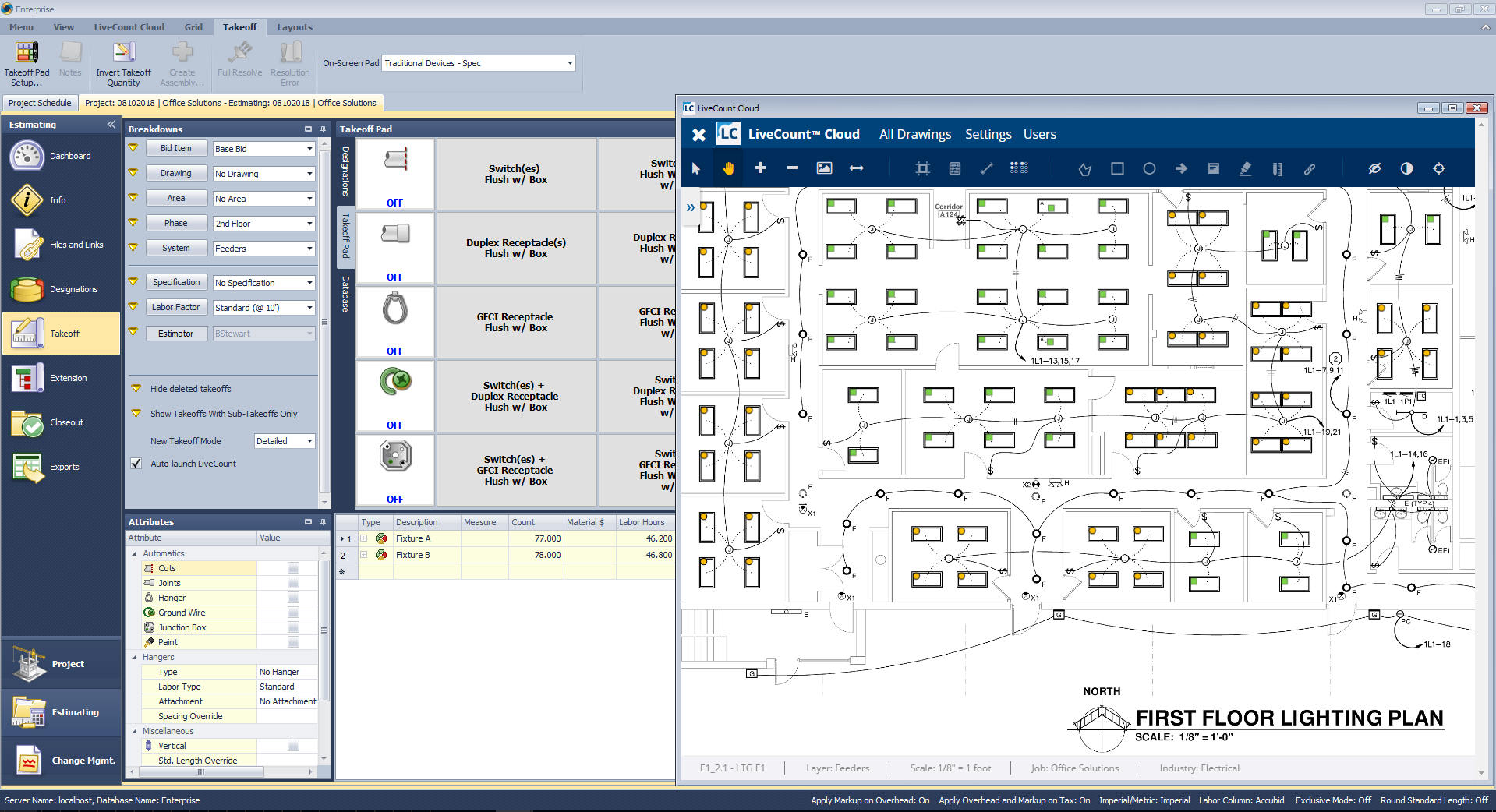
Task: Switch to the Layouts ribbon tab
Action: (295, 26)
